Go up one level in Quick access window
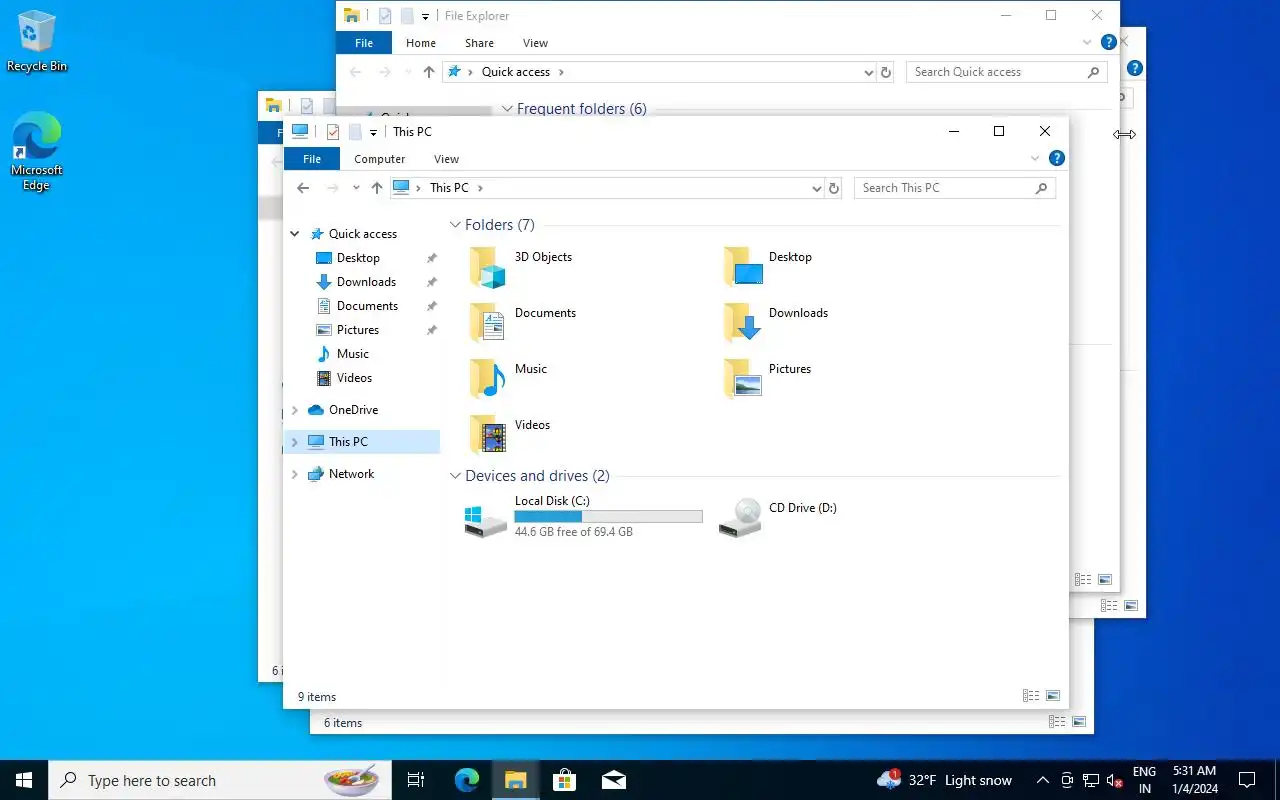Viewport: 1280px width, 800px height. [429, 72]
